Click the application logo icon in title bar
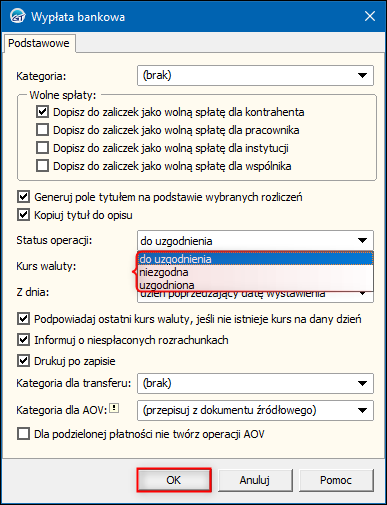387x505 pixels. [17, 16]
